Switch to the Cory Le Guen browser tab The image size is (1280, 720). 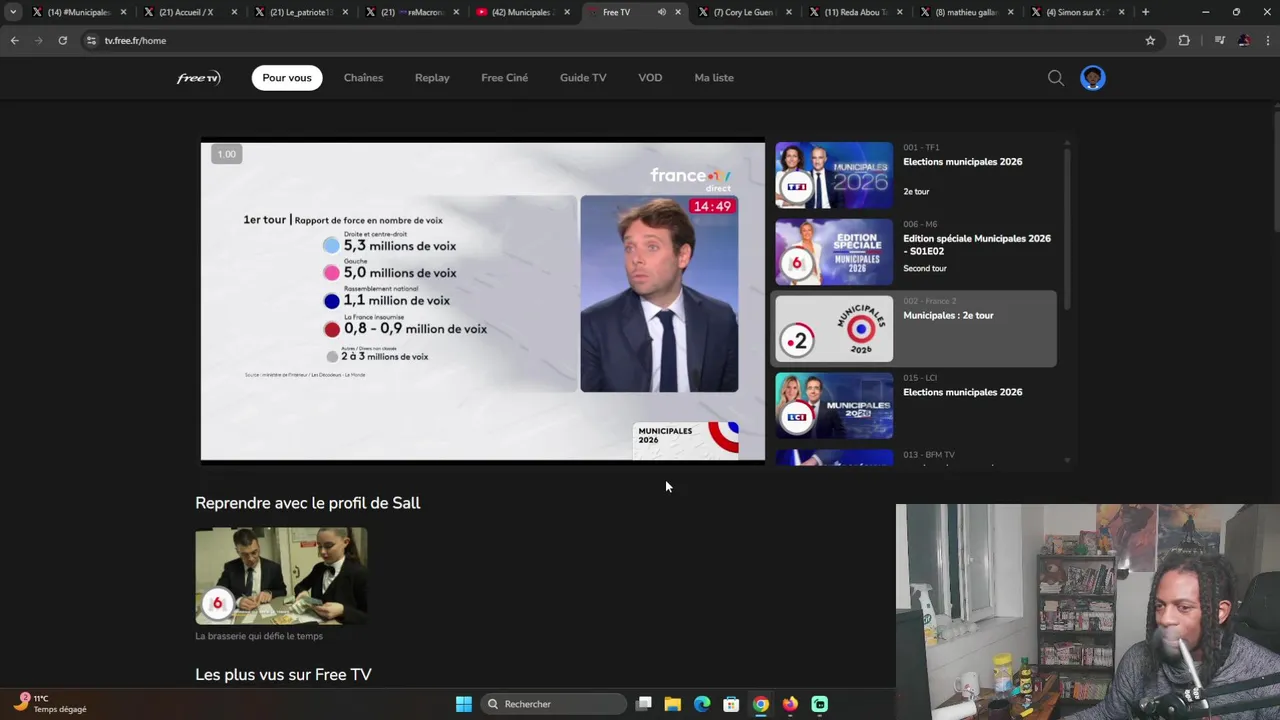(x=745, y=12)
